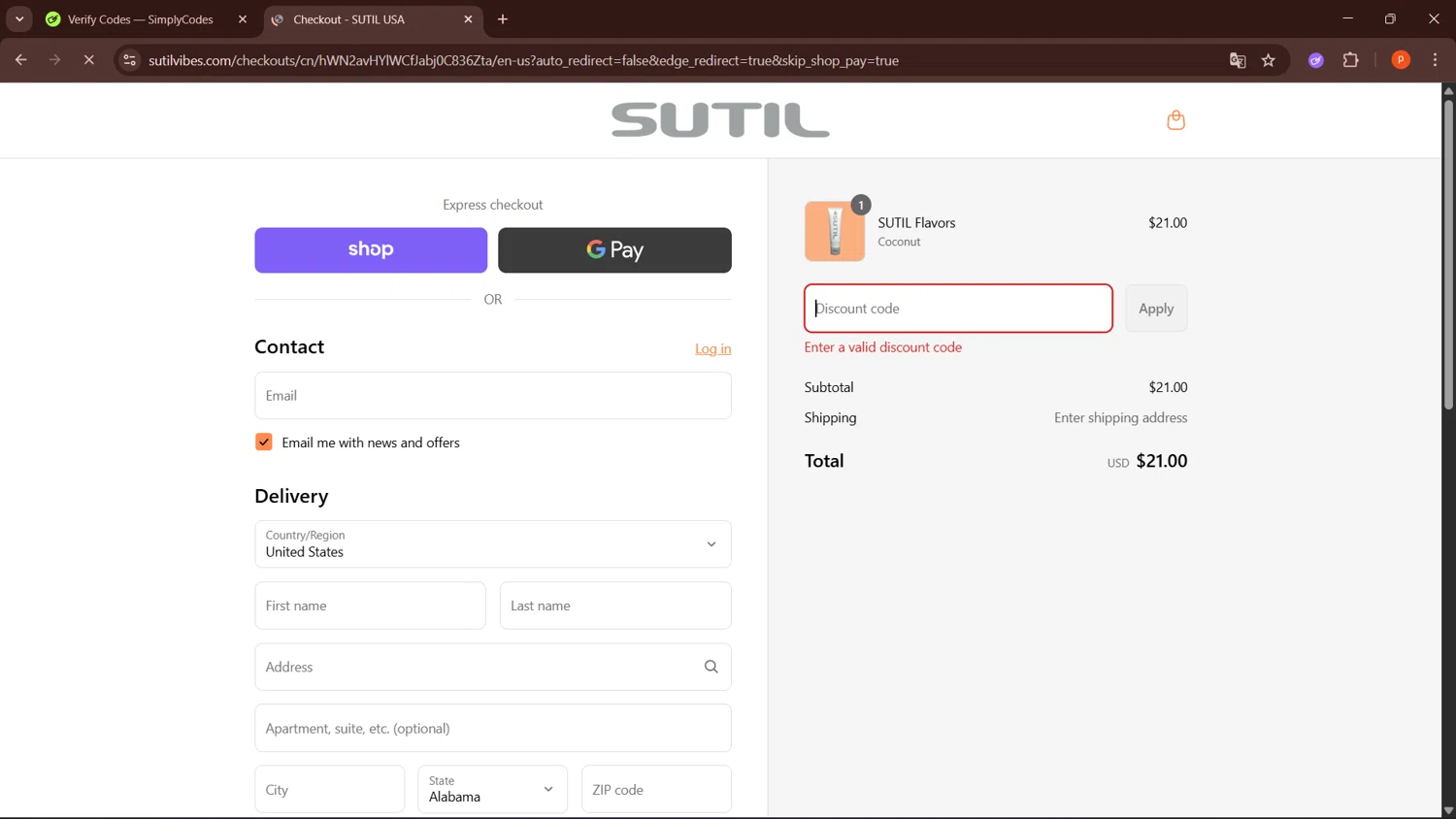Go back to the previous page
The image size is (1456, 819).
click(x=20, y=60)
